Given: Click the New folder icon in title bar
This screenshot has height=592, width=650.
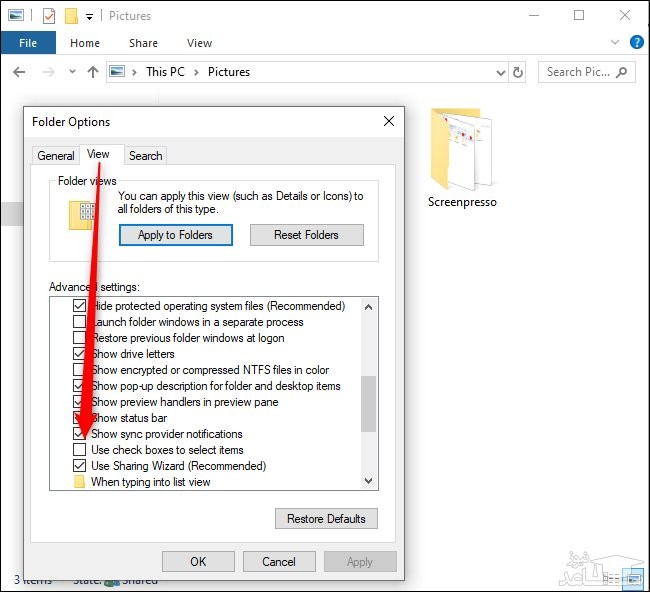Looking at the screenshot, I should (71, 16).
